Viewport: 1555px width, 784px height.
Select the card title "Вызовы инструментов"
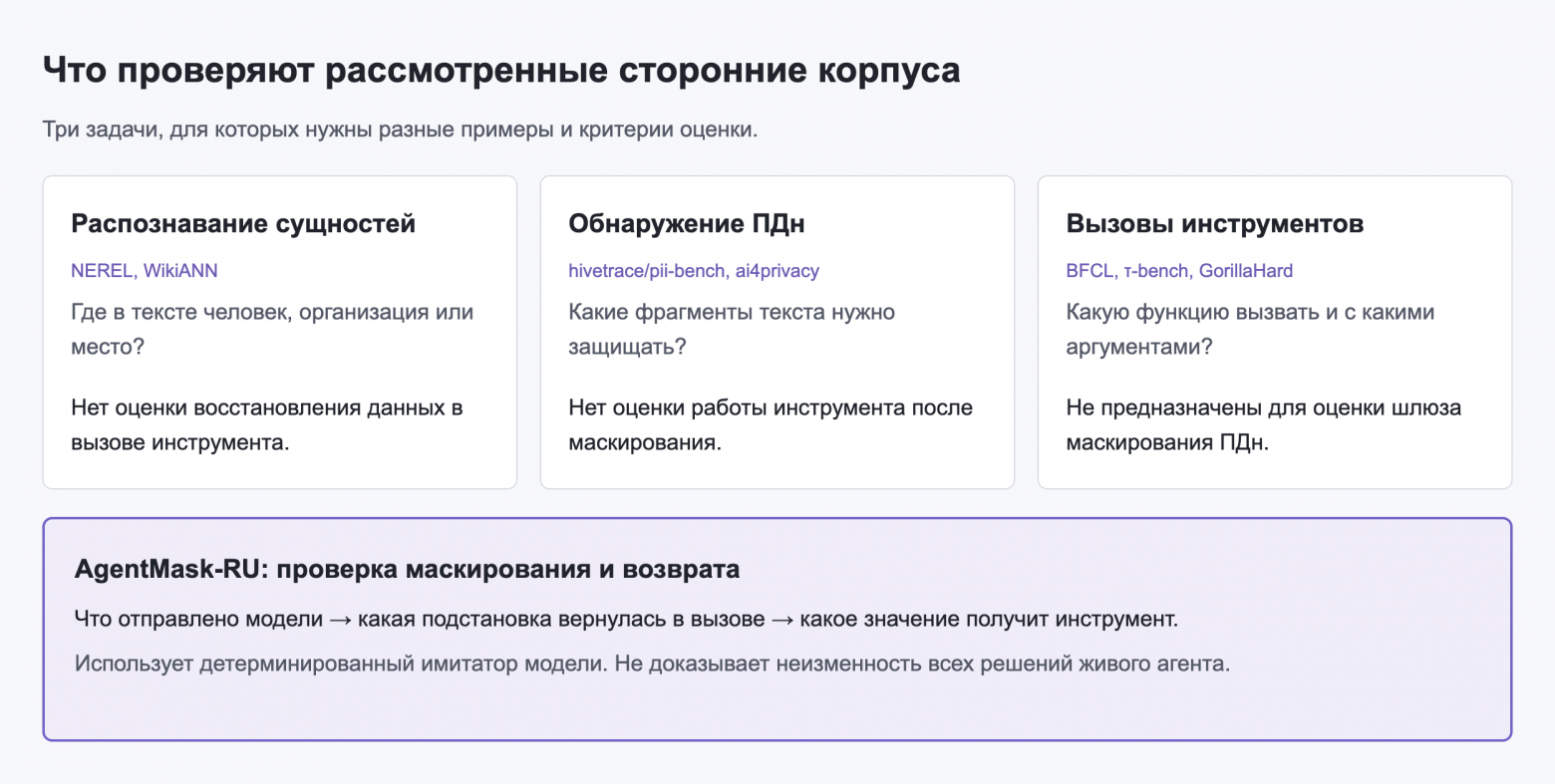(1215, 224)
